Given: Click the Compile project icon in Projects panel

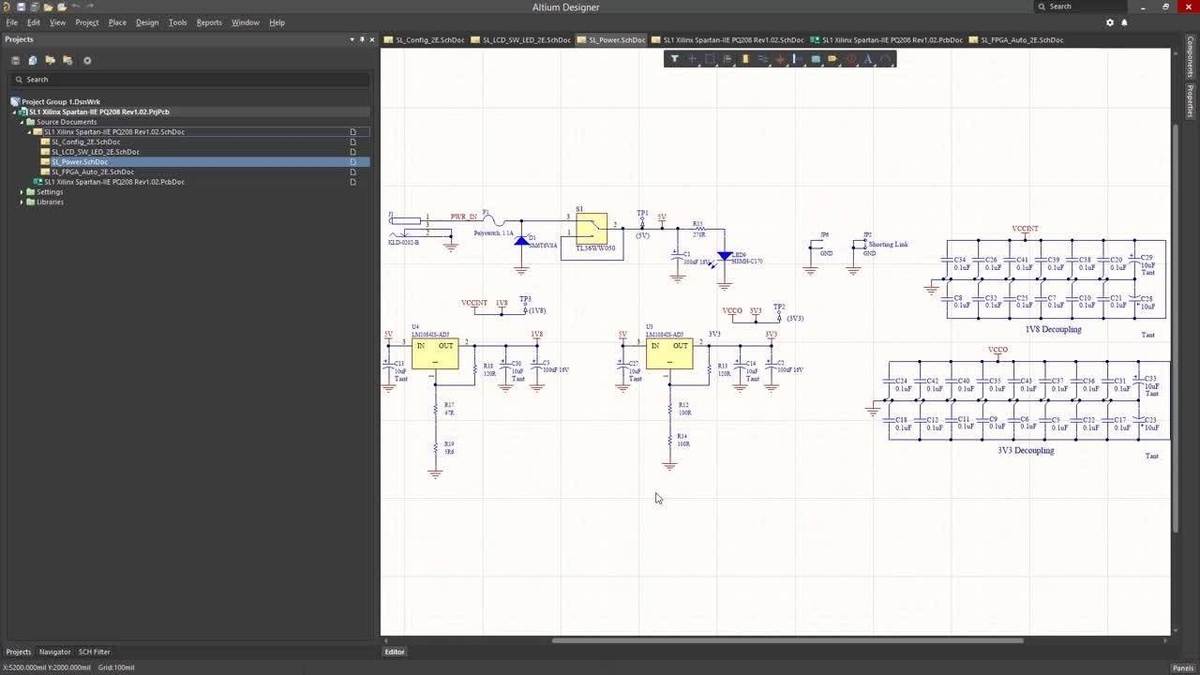Looking at the screenshot, I should pos(32,60).
